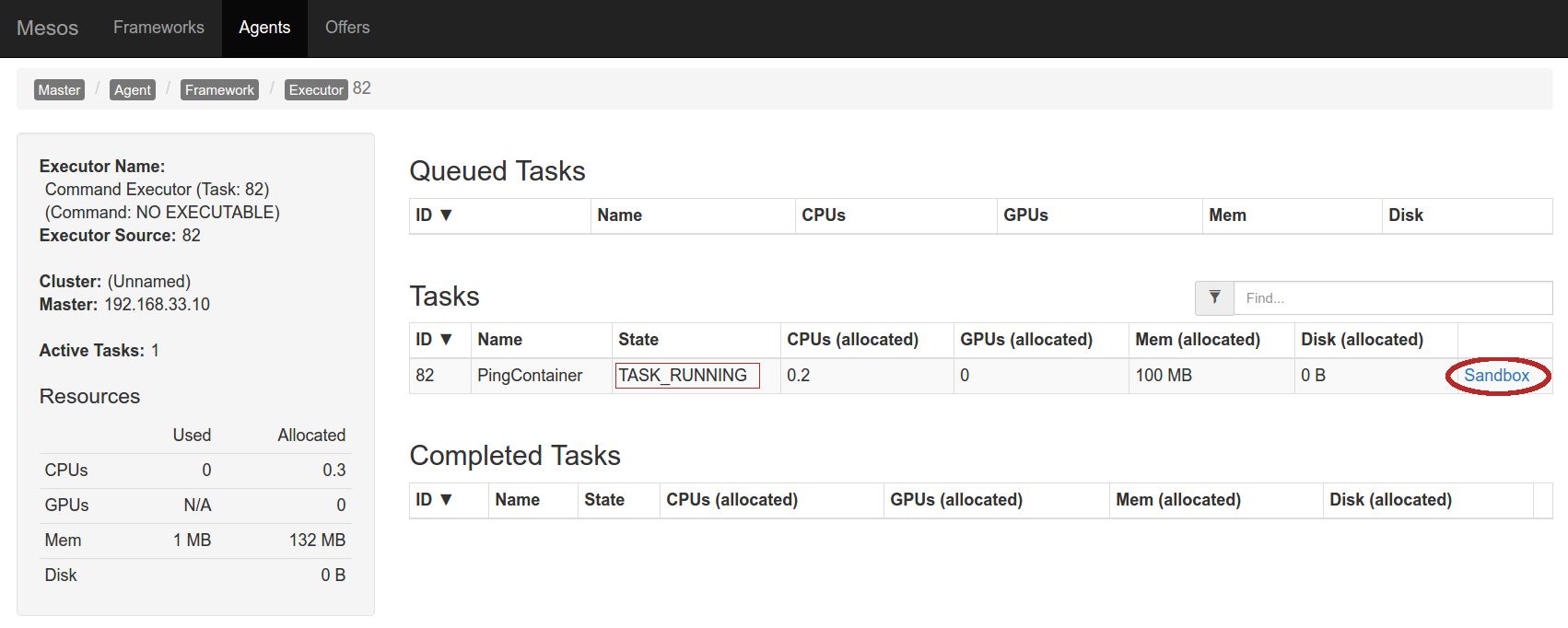Sort Completed Tasks by Disk (allocated) header
This screenshot has width=1568, height=628.
(1390, 500)
